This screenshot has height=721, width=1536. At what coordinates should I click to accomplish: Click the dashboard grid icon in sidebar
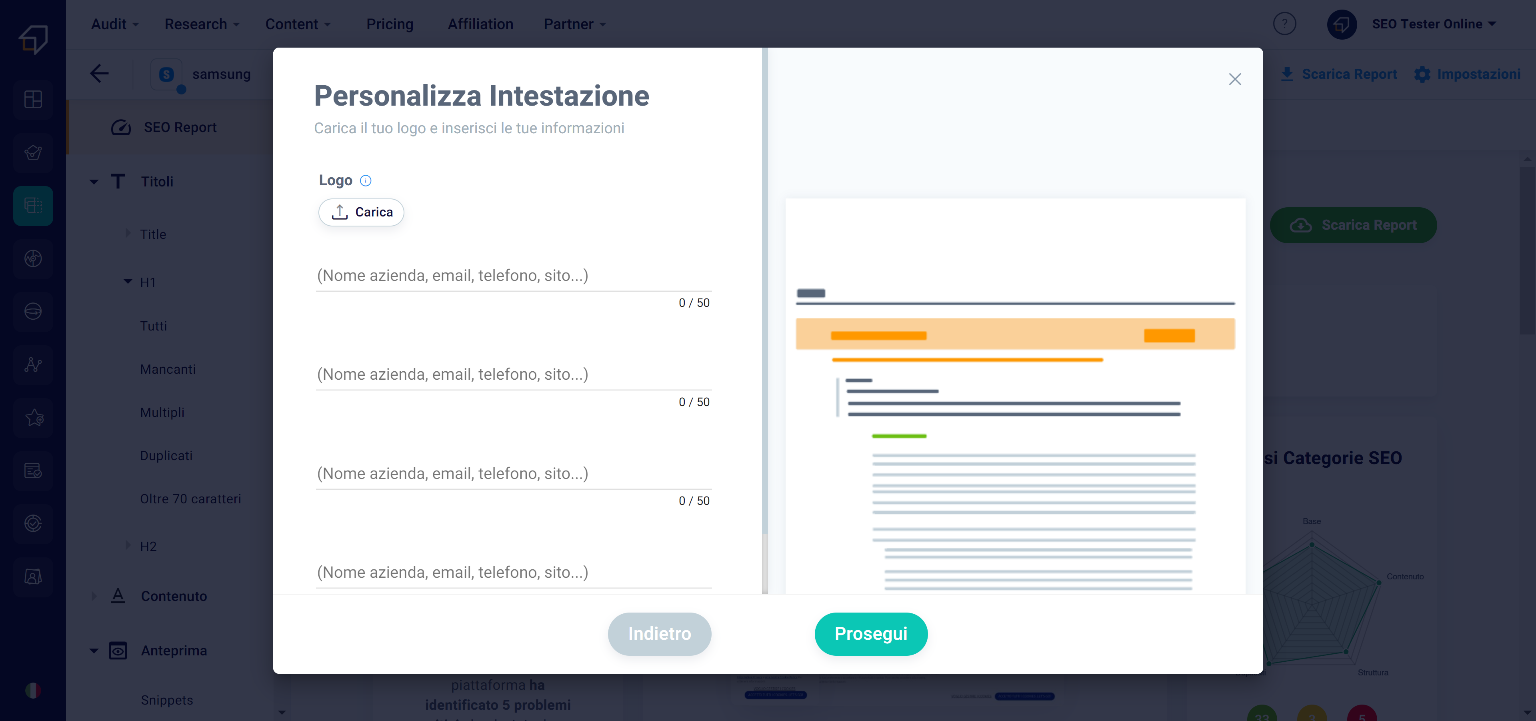[x=33, y=99]
